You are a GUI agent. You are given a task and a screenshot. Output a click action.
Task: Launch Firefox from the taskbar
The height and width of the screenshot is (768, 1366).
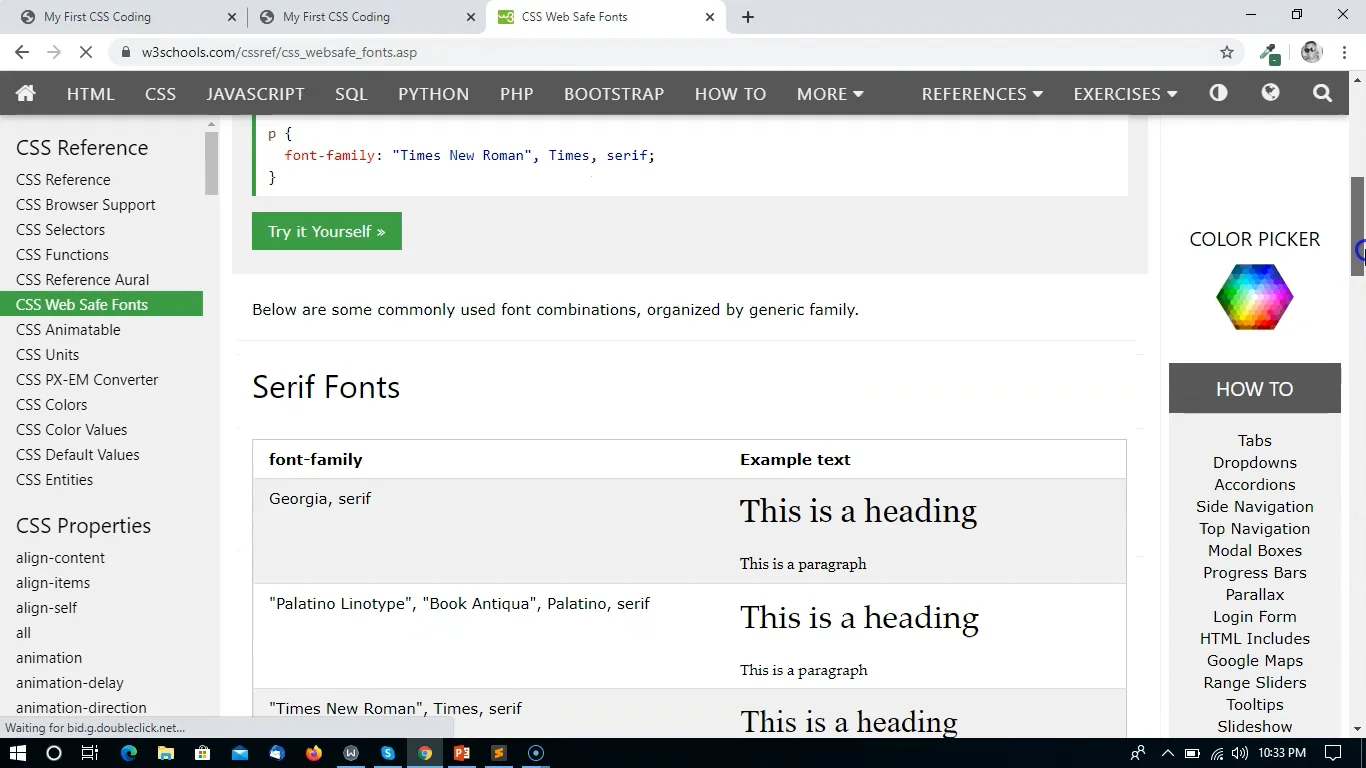pos(314,753)
